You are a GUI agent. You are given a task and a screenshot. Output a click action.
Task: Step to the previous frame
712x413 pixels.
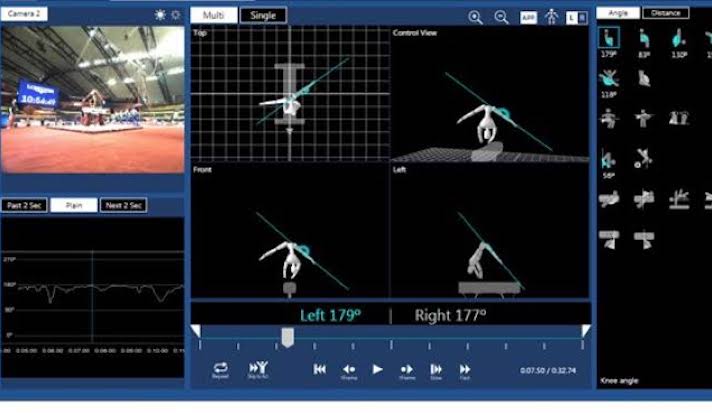point(349,369)
